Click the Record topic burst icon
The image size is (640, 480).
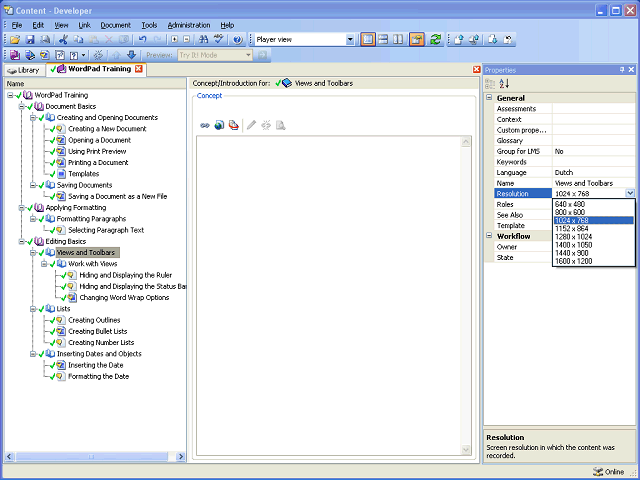98,55
